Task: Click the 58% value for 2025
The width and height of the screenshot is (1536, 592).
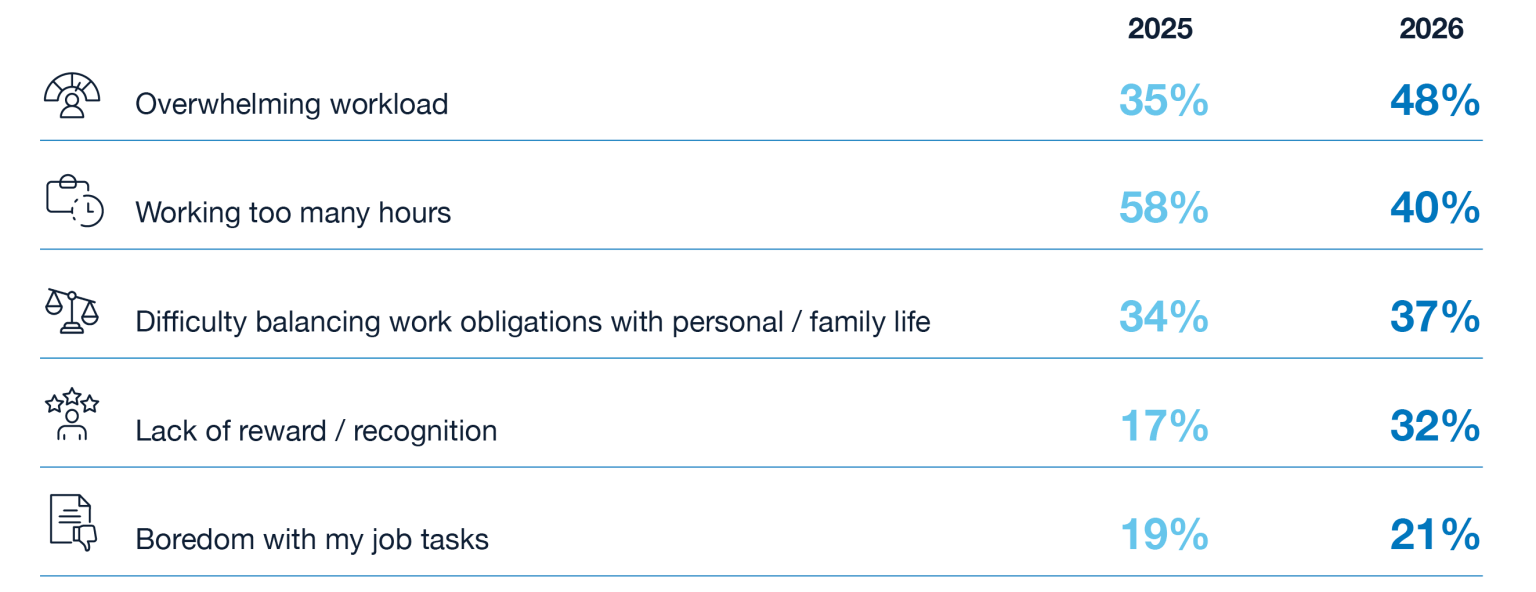Action: tap(1163, 209)
